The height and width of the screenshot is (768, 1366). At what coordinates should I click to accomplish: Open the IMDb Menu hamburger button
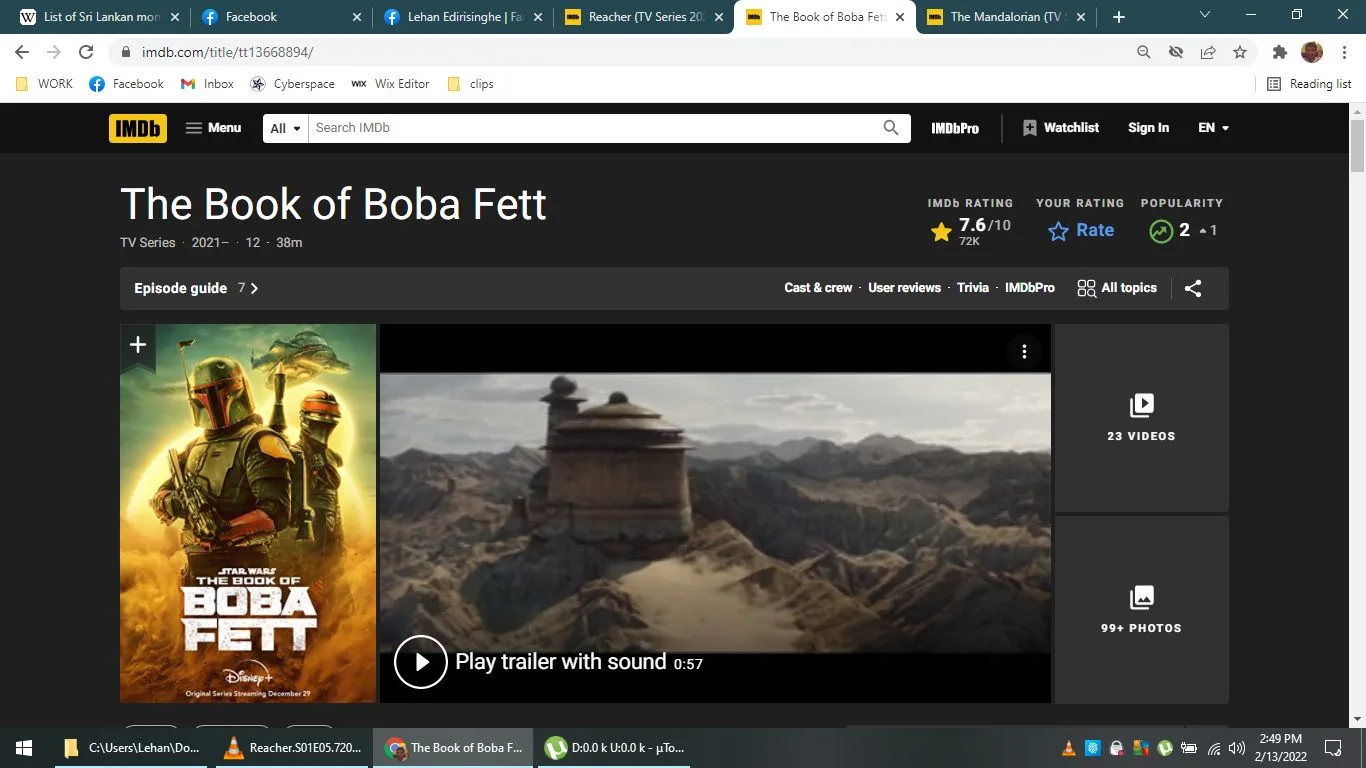tap(214, 128)
